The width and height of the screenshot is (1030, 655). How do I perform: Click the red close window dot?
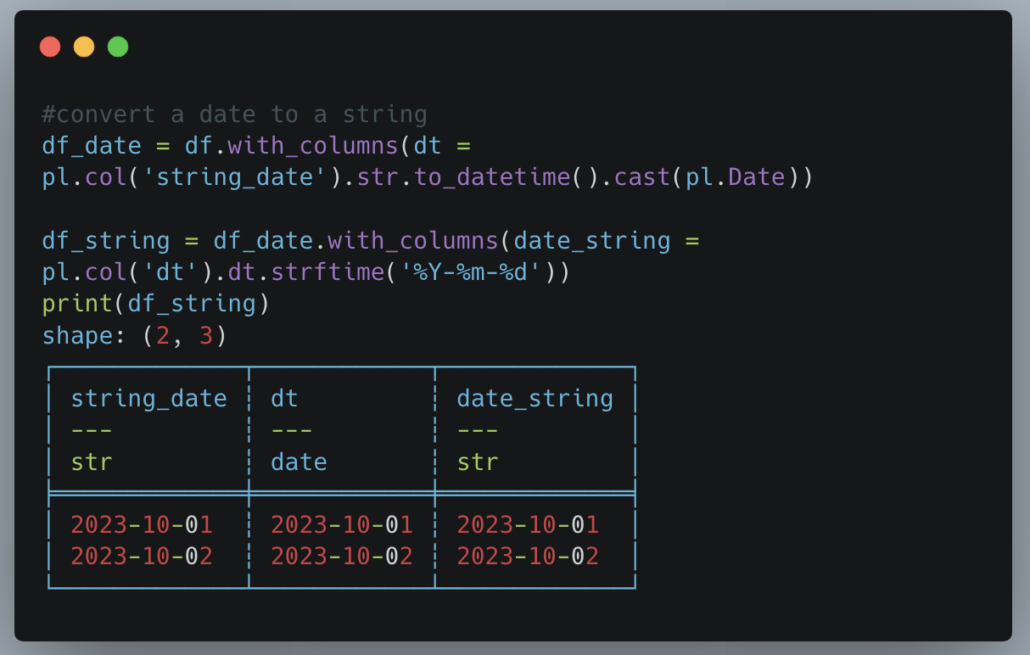click(50, 47)
